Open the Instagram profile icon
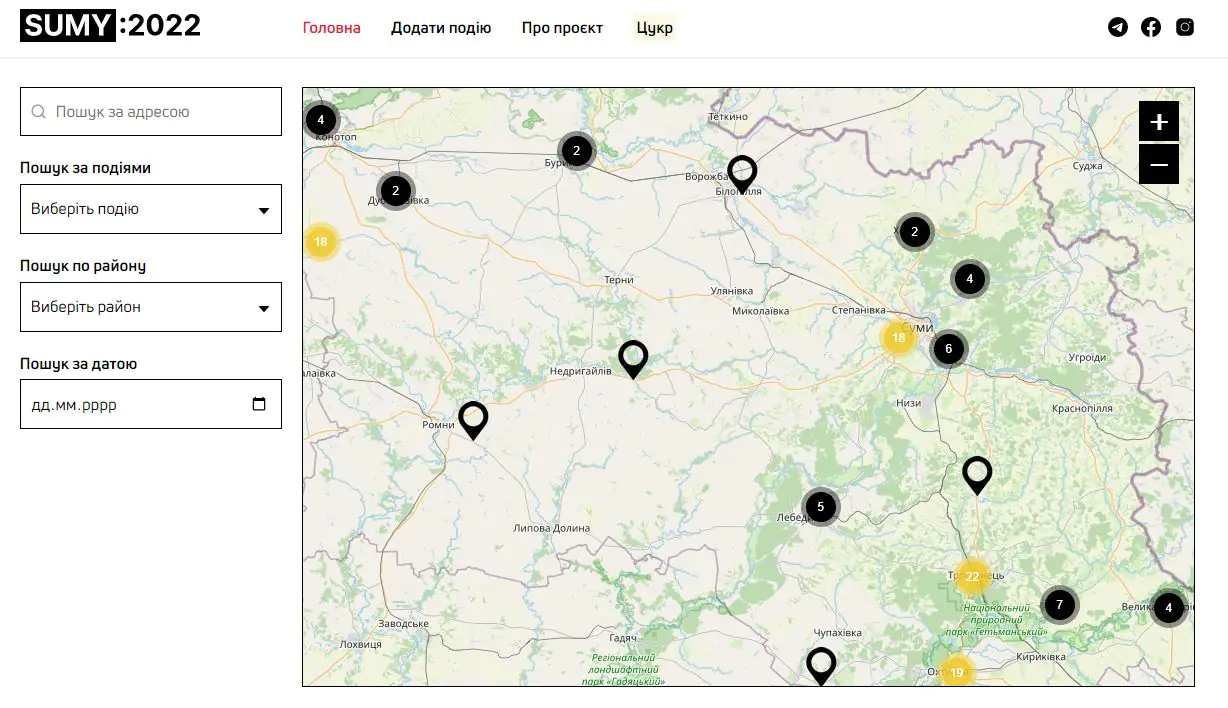This screenshot has height=708, width=1228. [x=1185, y=27]
